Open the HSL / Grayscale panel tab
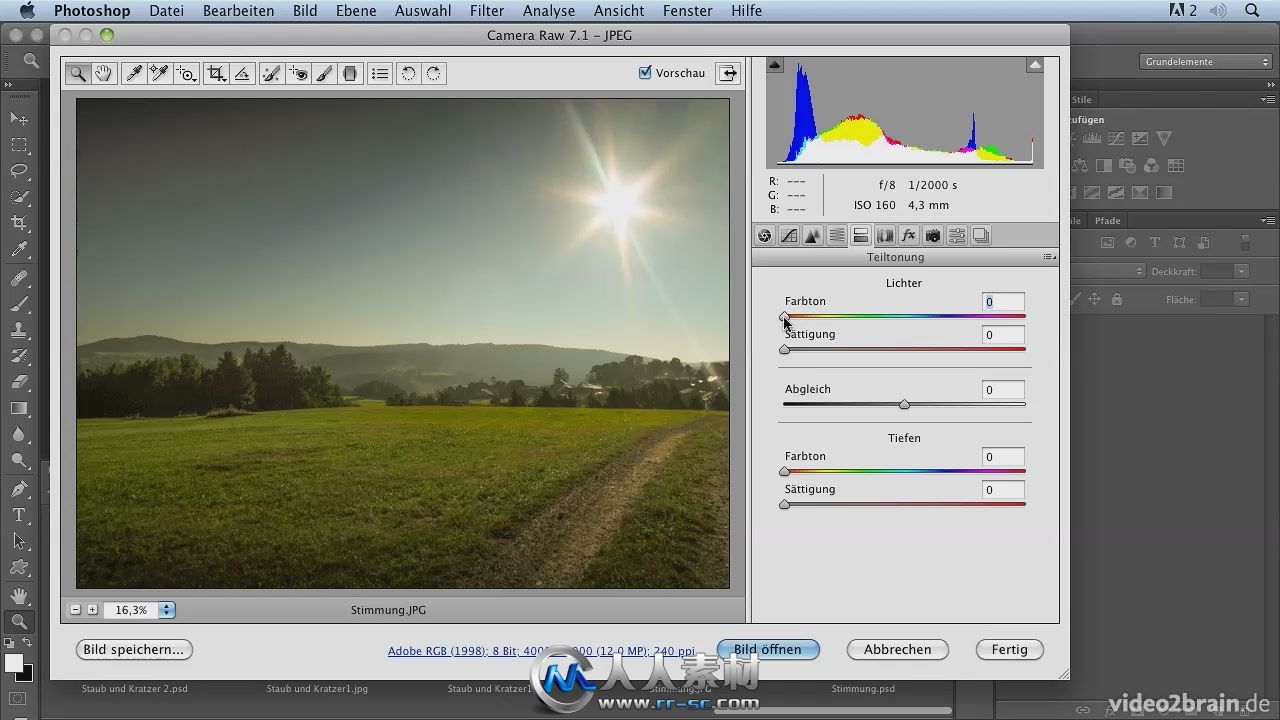 837,236
